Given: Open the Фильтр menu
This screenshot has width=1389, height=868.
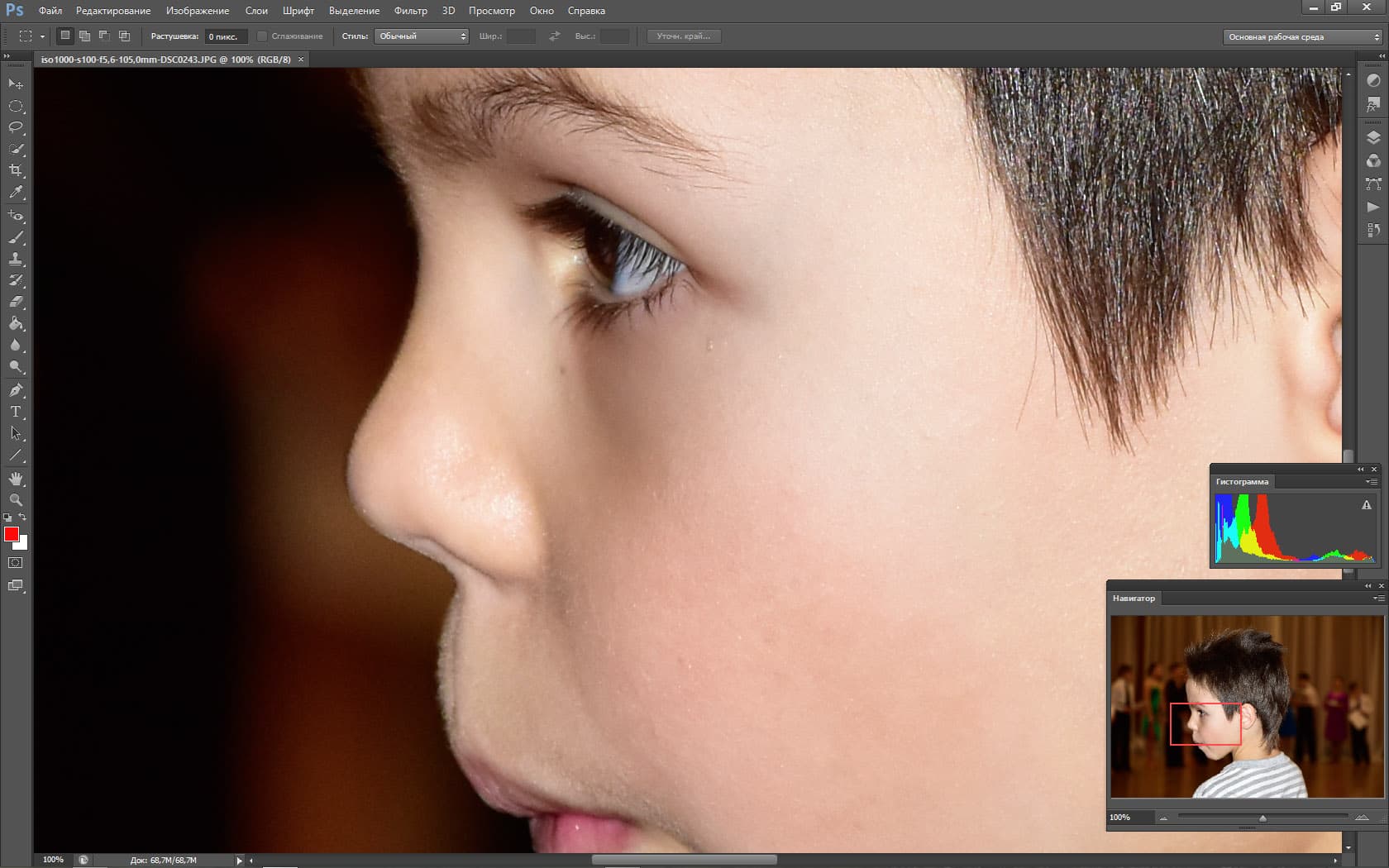Looking at the screenshot, I should pyautogui.click(x=410, y=11).
